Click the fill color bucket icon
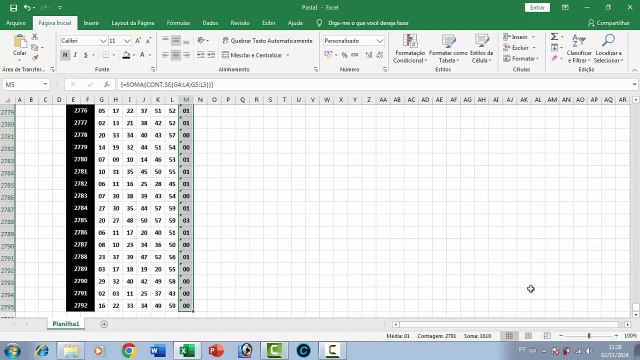This screenshot has width=640, height=360. pos(126,55)
